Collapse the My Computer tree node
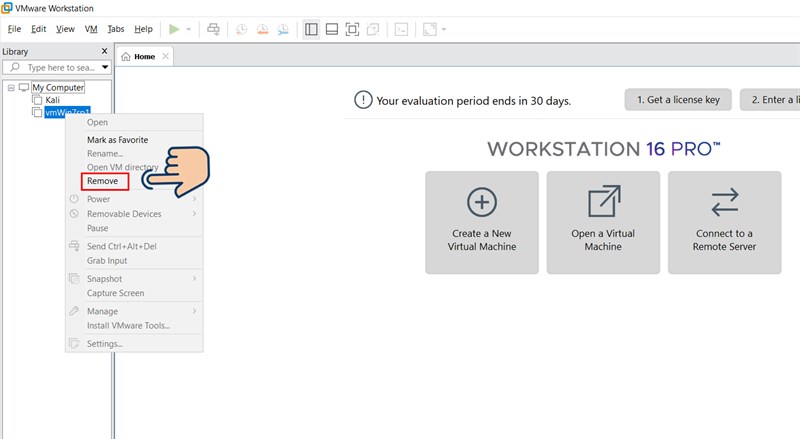The height and width of the screenshot is (439, 800). click(x=10, y=88)
